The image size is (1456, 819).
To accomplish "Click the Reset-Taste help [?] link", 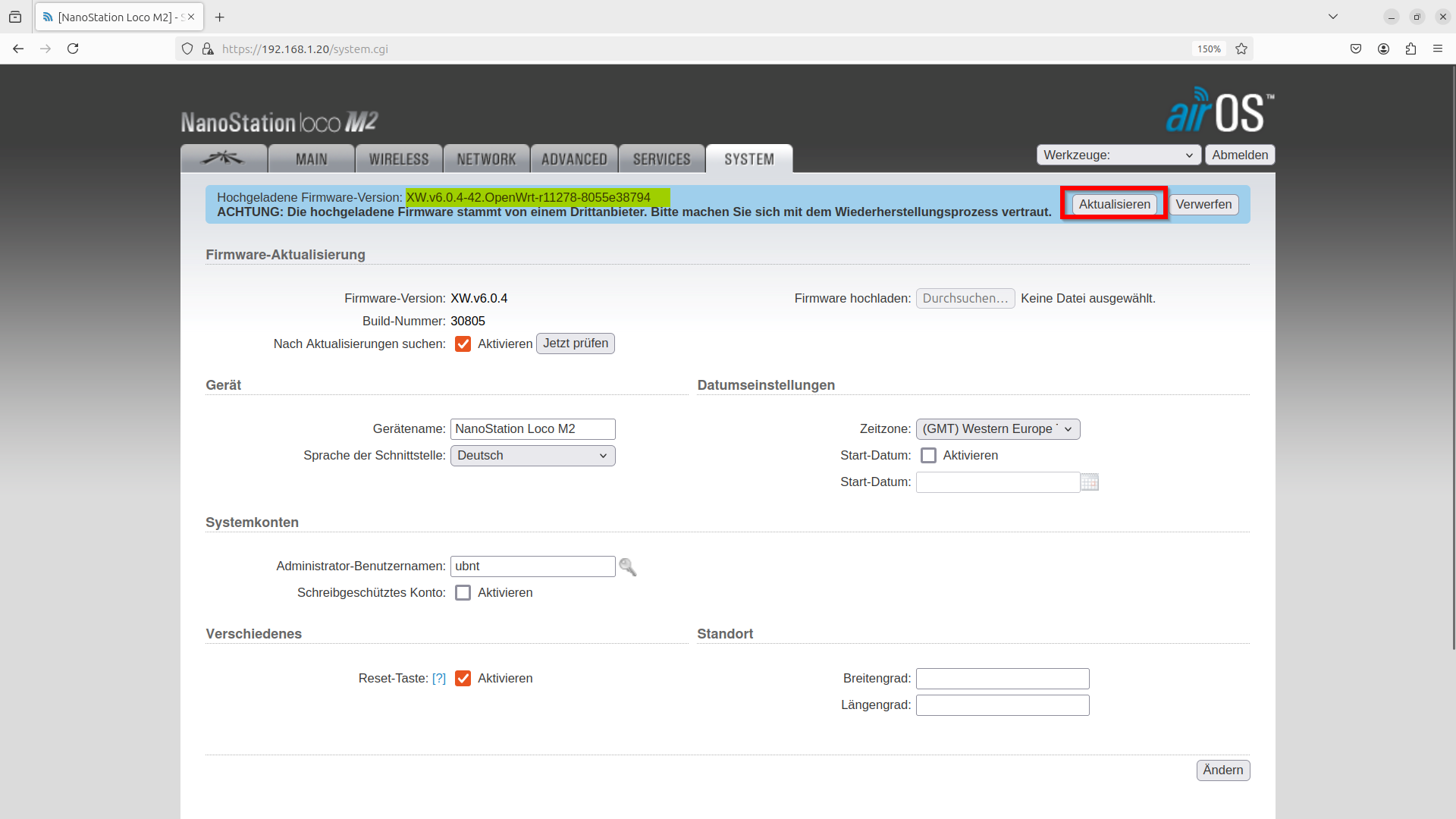I will point(439,679).
